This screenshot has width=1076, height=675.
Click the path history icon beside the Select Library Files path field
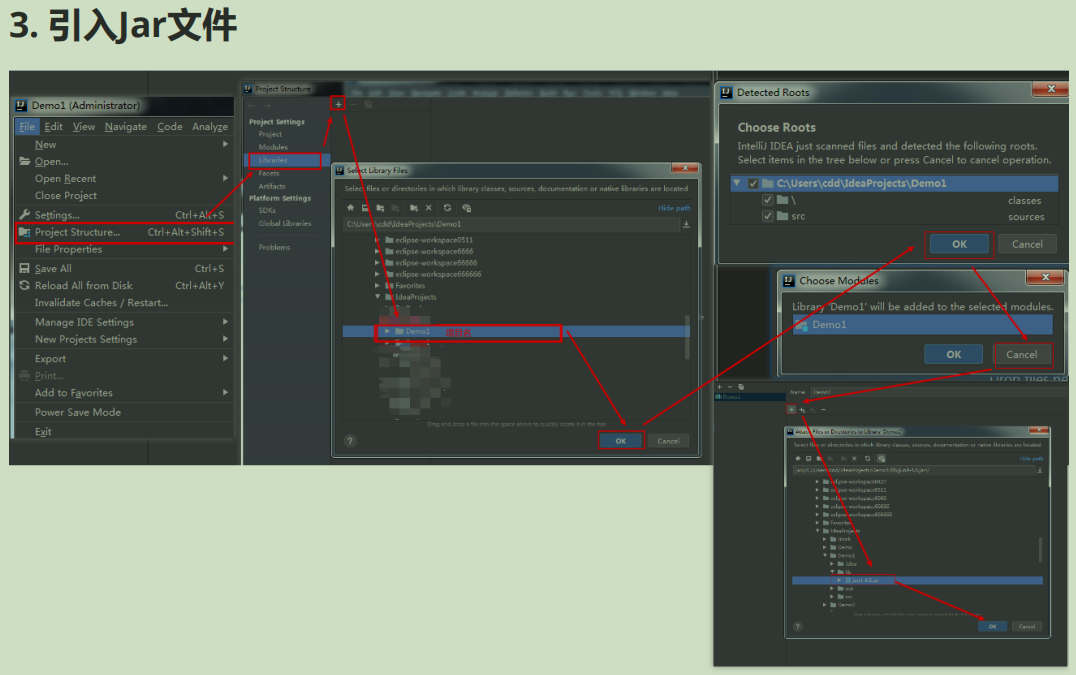686,224
